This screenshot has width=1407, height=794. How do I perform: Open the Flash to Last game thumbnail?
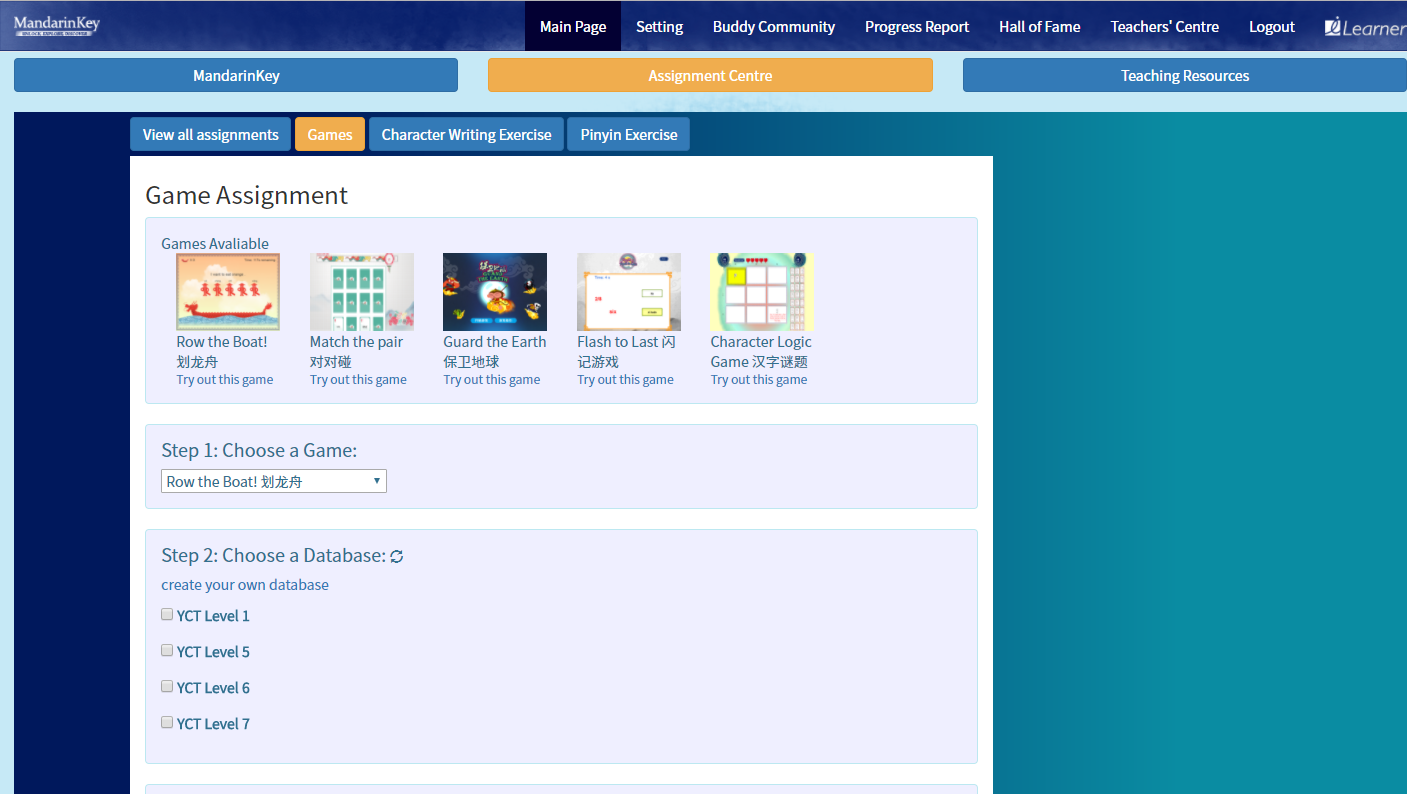coord(629,292)
